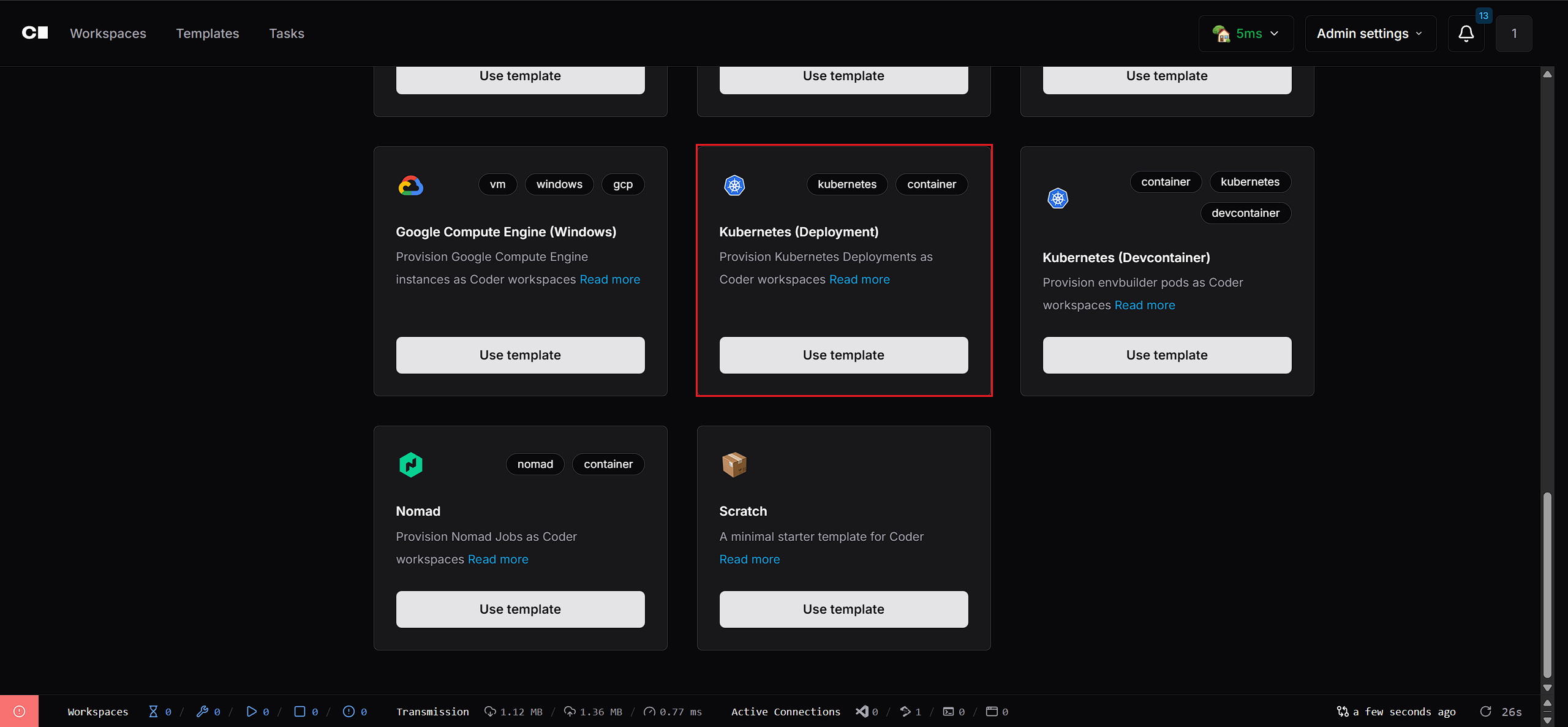Viewport: 1568px width, 727px height.
Task: Click the running workspaces play icon
Action: coord(251,711)
